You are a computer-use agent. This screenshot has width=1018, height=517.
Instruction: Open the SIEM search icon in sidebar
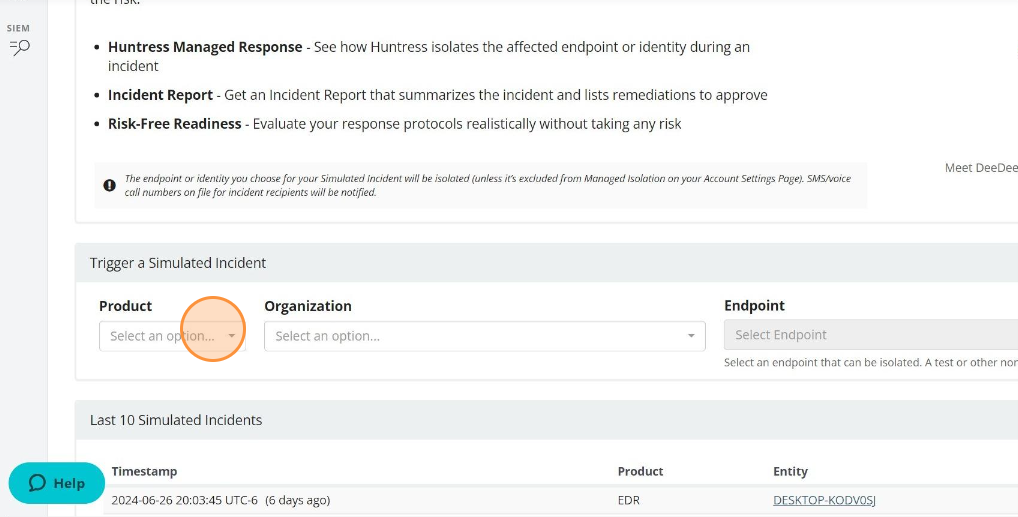pos(19,47)
